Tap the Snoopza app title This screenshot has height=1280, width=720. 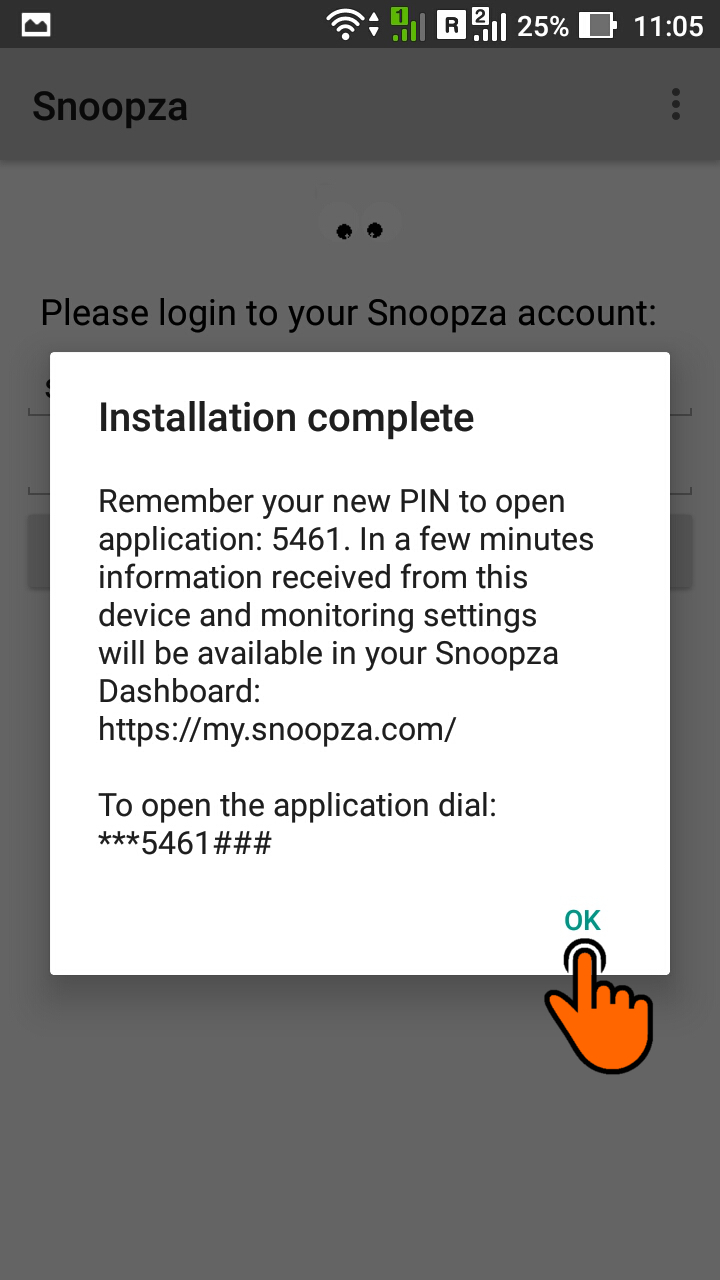pos(110,106)
